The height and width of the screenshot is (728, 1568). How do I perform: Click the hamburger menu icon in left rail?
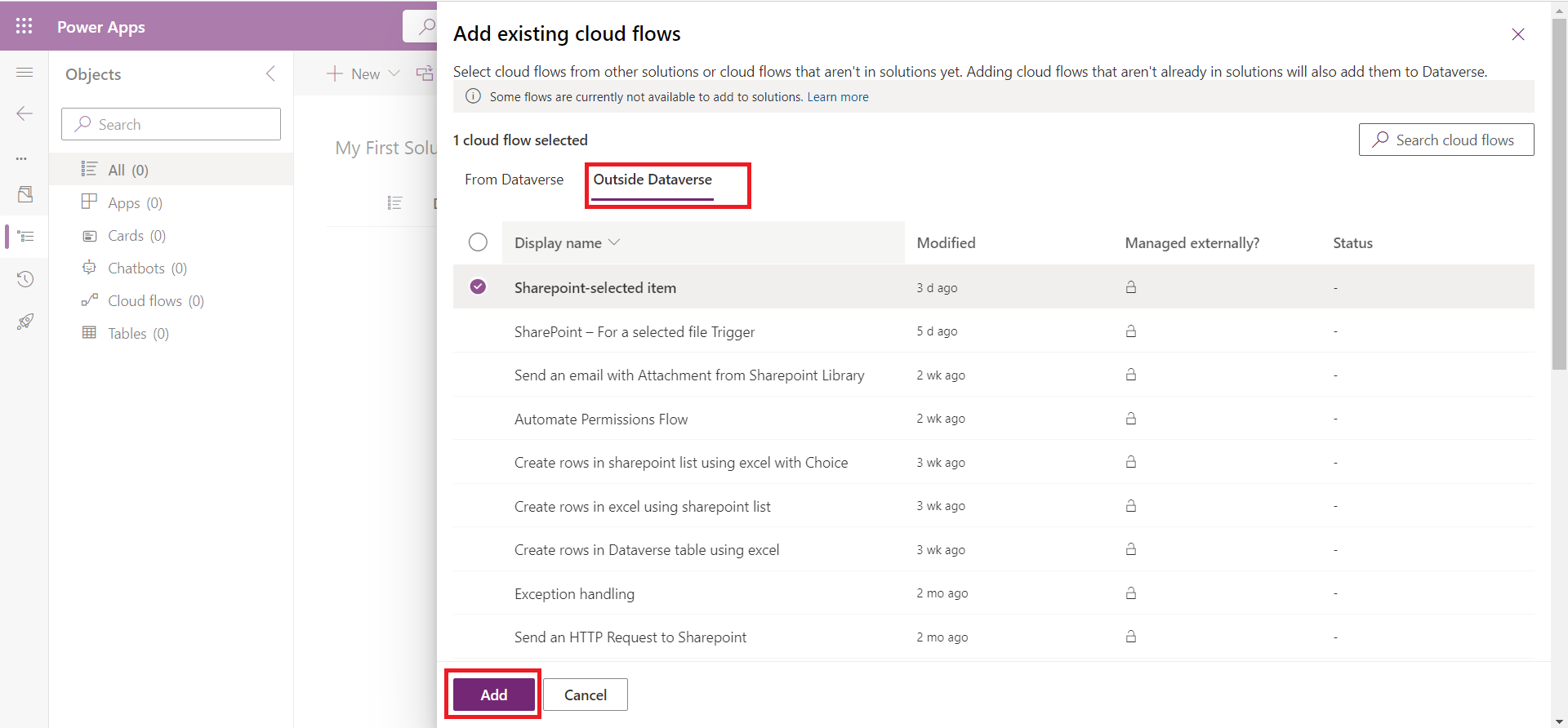[x=24, y=73]
